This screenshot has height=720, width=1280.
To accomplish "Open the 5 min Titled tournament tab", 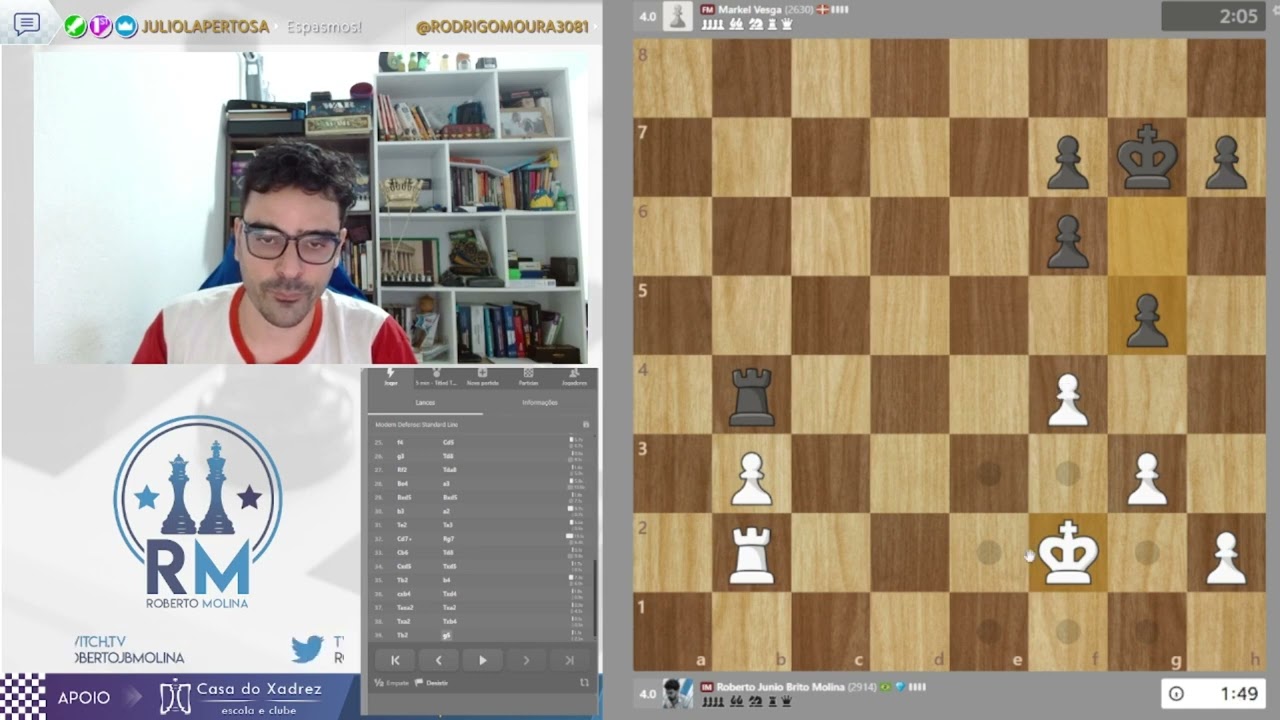I will 436,377.
